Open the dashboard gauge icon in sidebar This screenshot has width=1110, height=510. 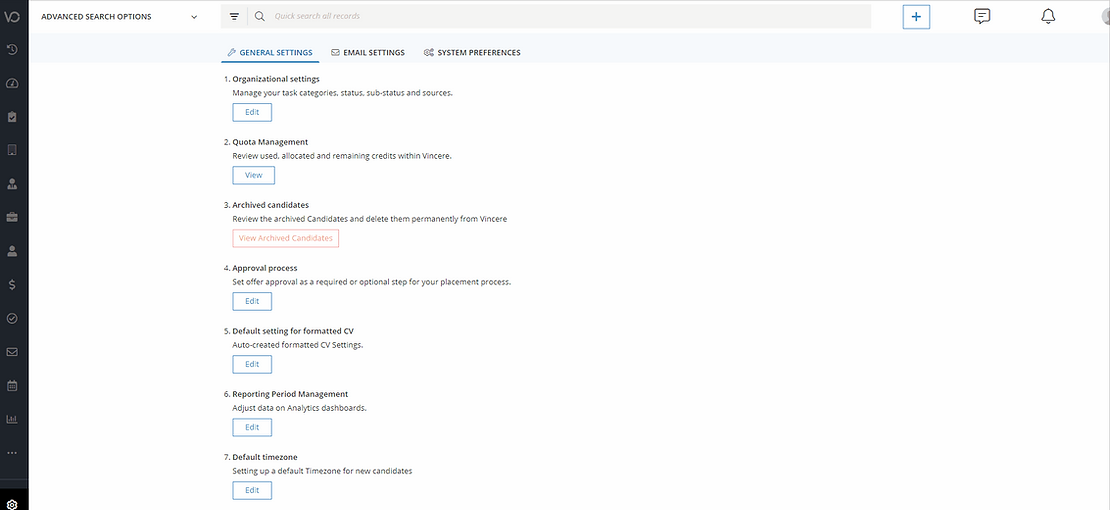pos(12,83)
